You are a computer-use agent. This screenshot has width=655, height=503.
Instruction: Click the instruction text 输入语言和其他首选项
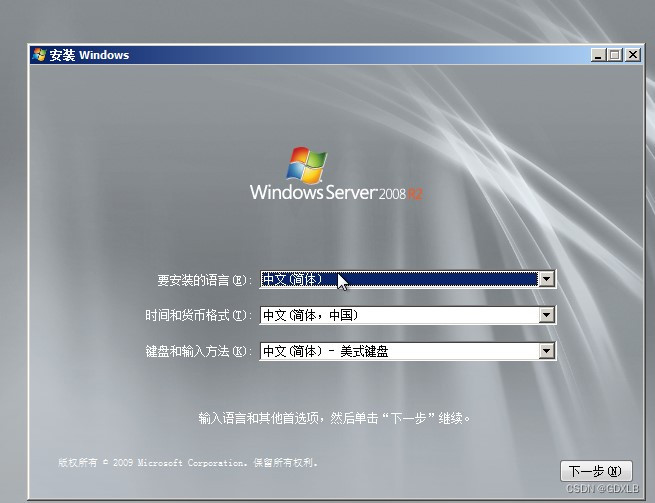tap(259, 418)
